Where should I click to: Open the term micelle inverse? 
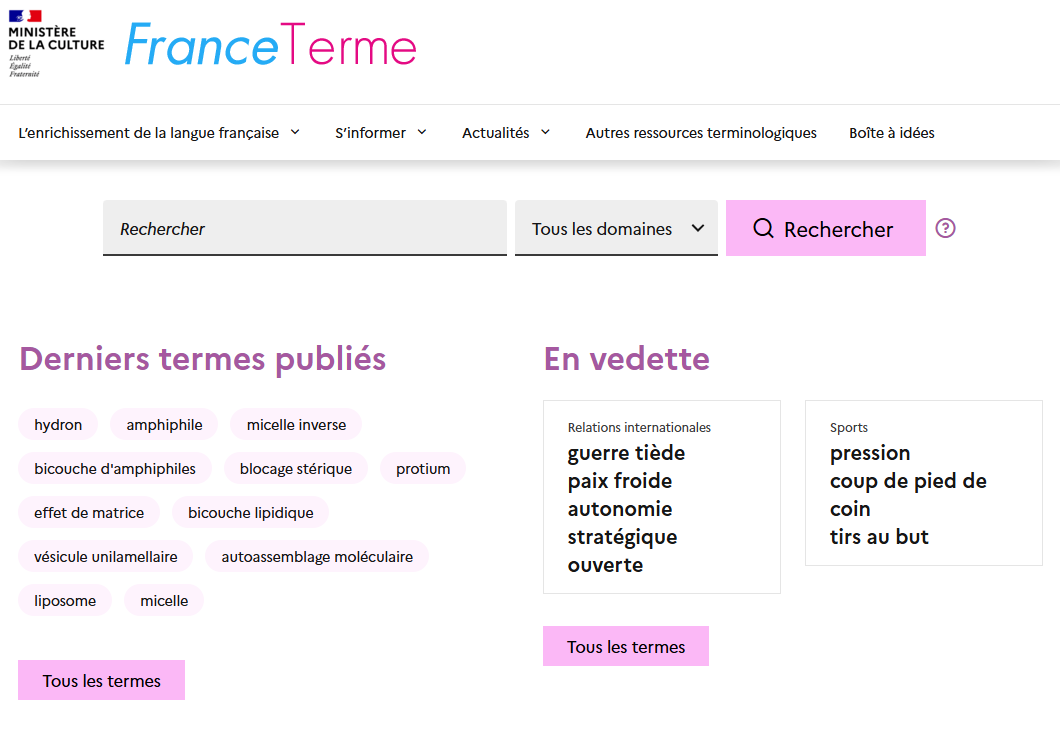click(x=296, y=425)
